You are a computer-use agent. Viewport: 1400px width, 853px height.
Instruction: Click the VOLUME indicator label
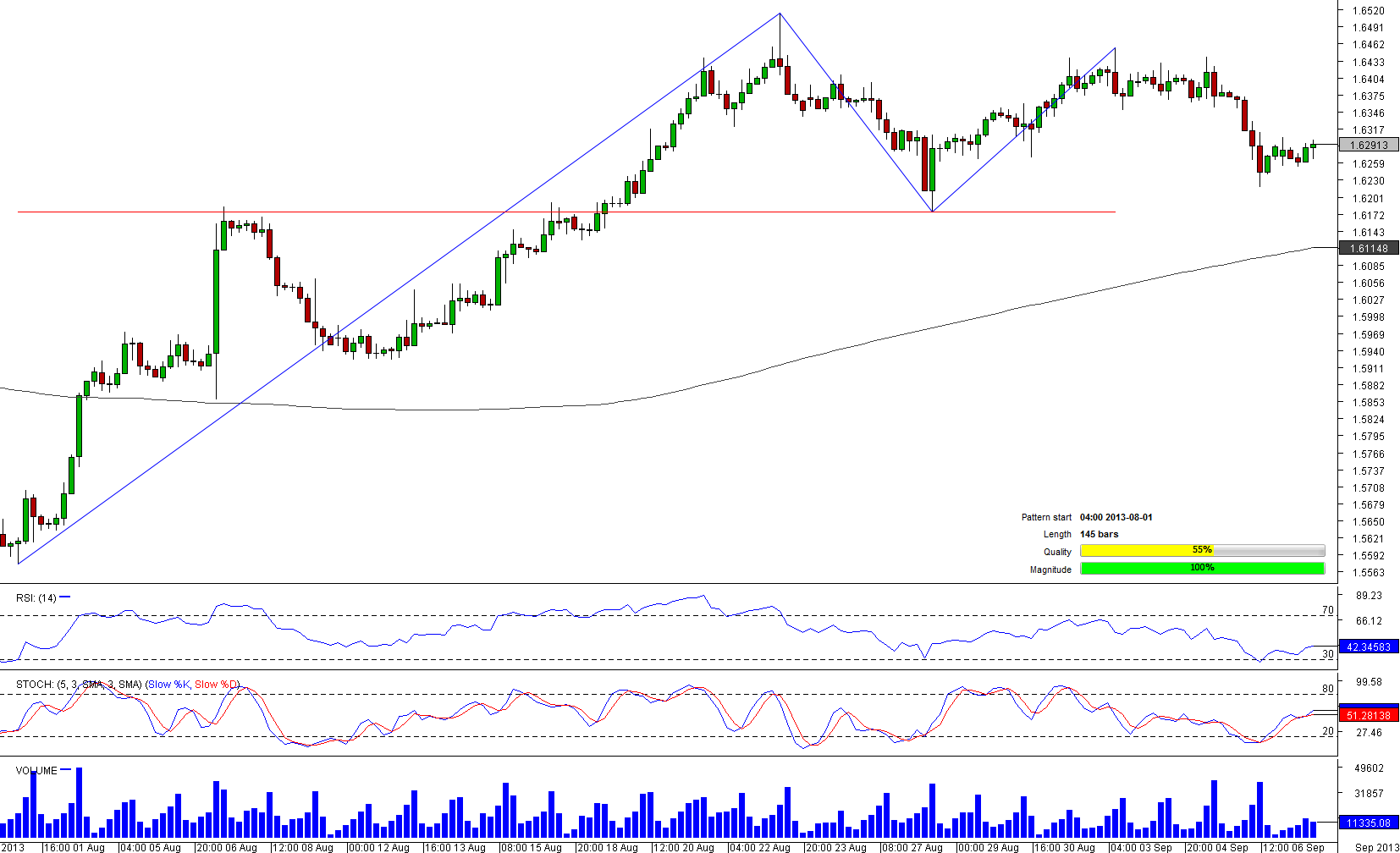(x=36, y=771)
